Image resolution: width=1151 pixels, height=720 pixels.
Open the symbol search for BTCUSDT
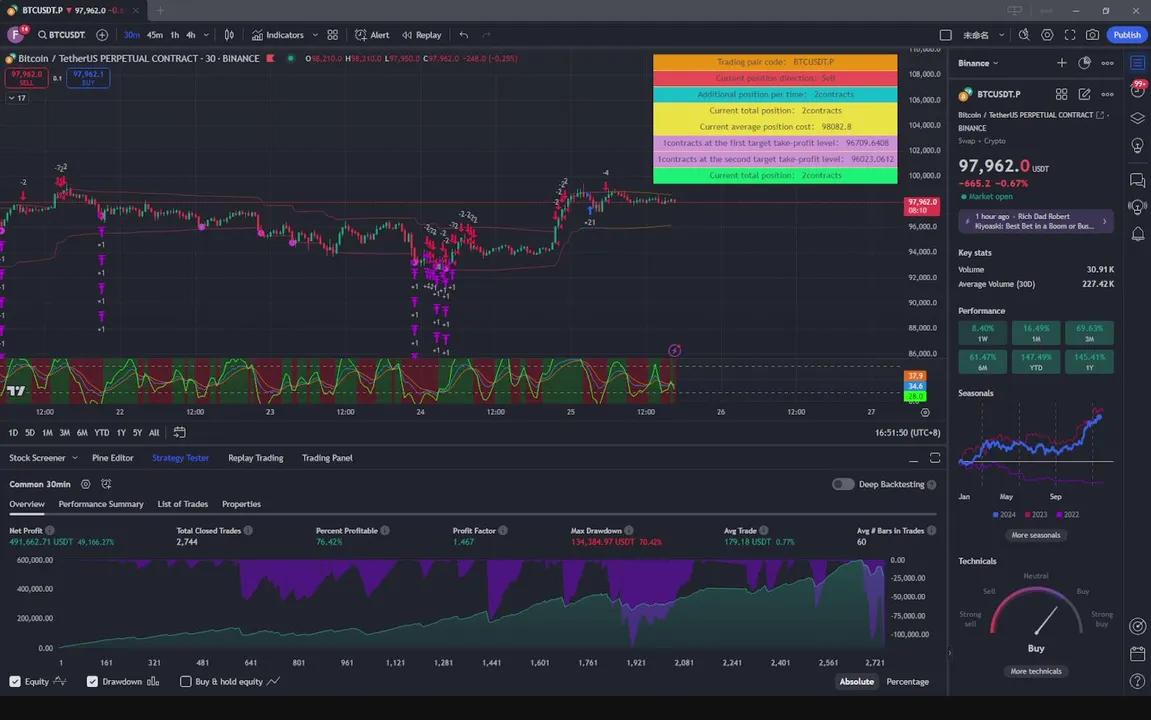(62, 34)
